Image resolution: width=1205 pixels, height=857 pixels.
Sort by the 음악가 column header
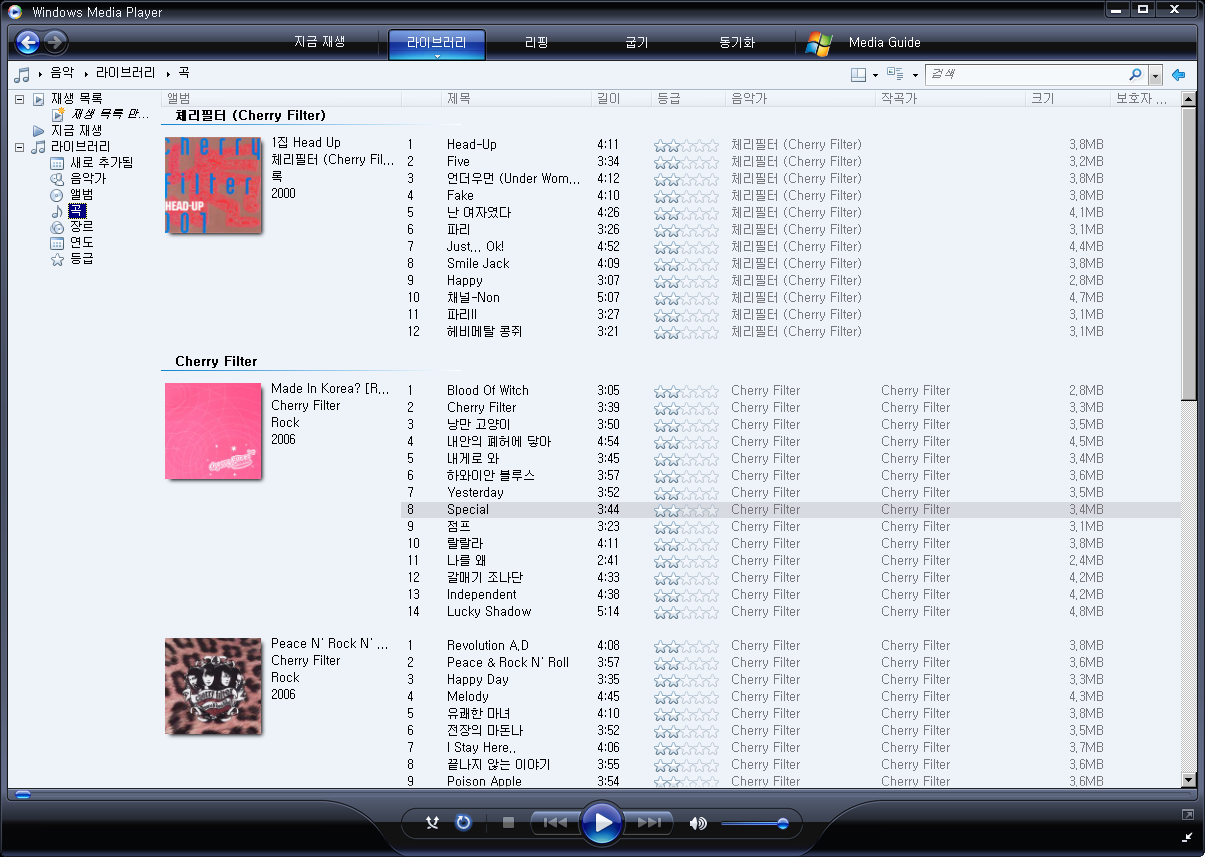800,99
